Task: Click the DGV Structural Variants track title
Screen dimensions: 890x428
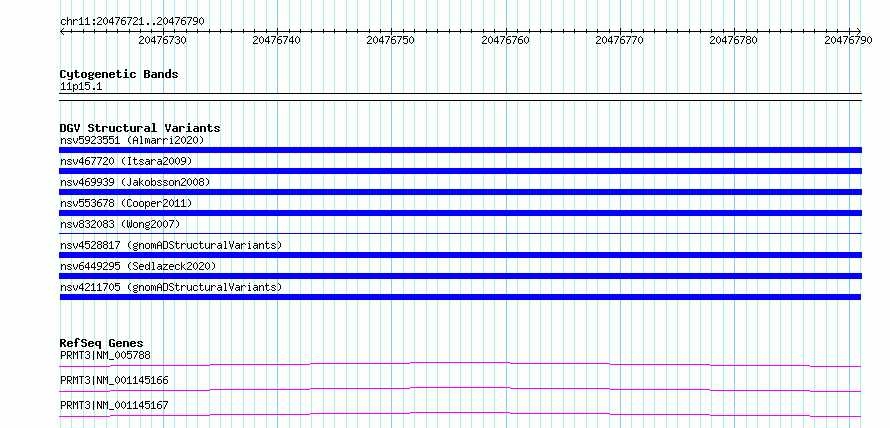Action: click(x=140, y=128)
